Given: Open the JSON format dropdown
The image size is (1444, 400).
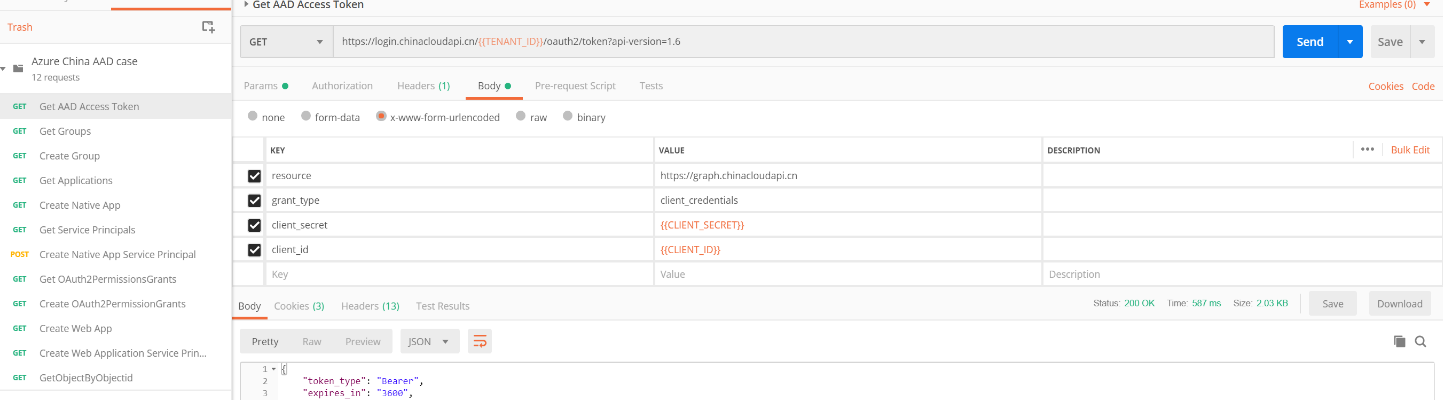Looking at the screenshot, I should 430,341.
